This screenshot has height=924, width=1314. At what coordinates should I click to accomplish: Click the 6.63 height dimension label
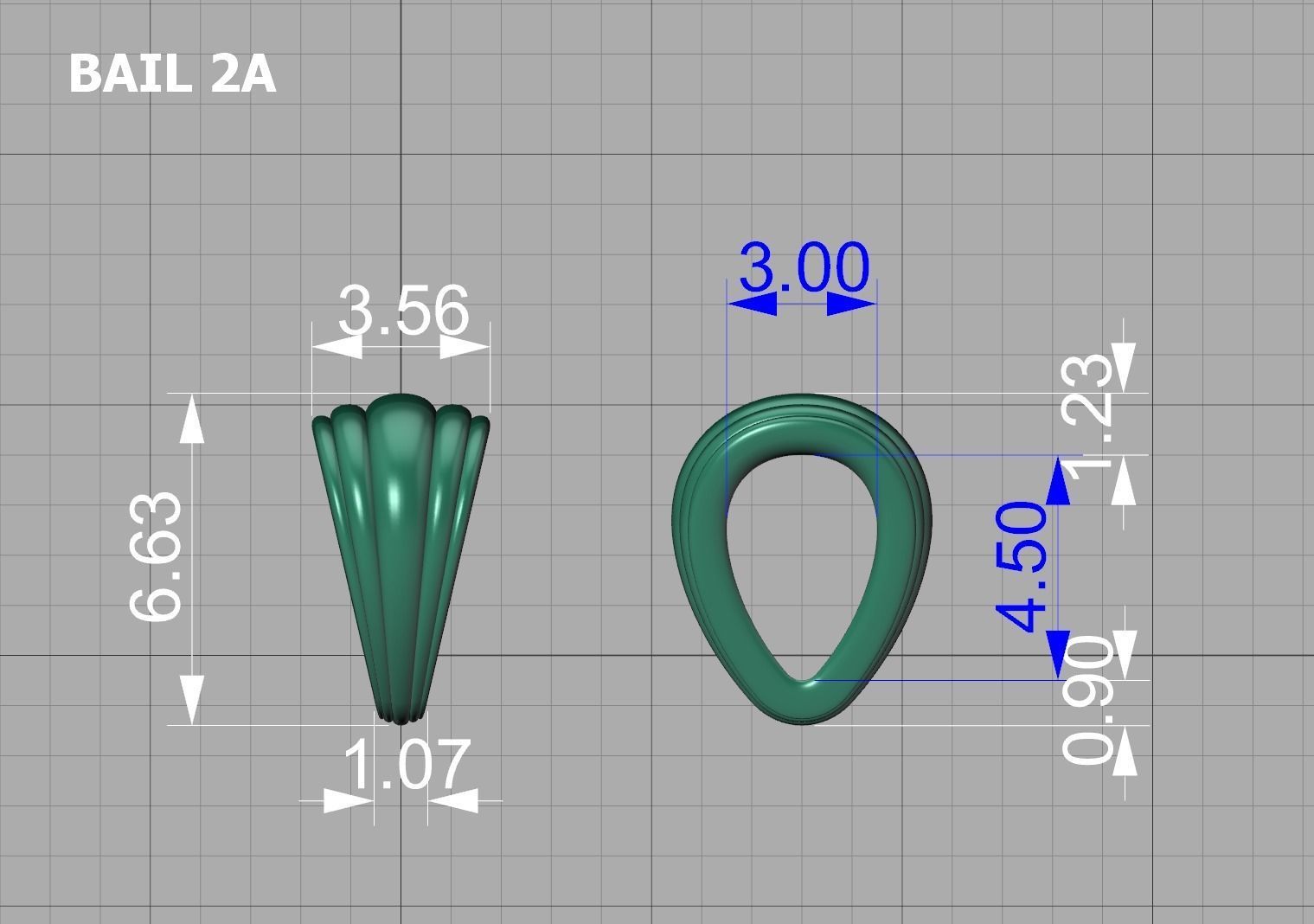pyautogui.click(x=157, y=556)
